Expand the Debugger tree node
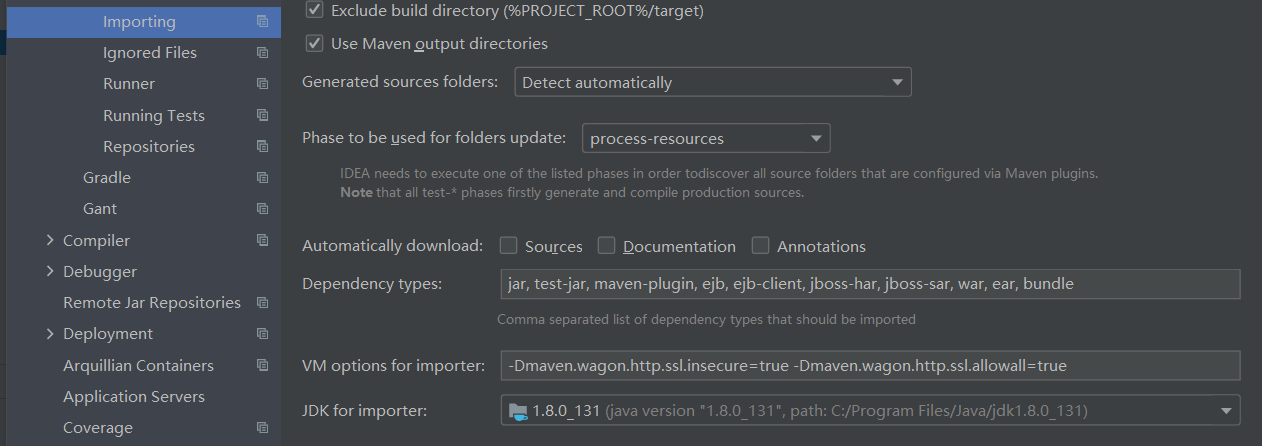Screen dimensions: 1262x446 [50, 272]
